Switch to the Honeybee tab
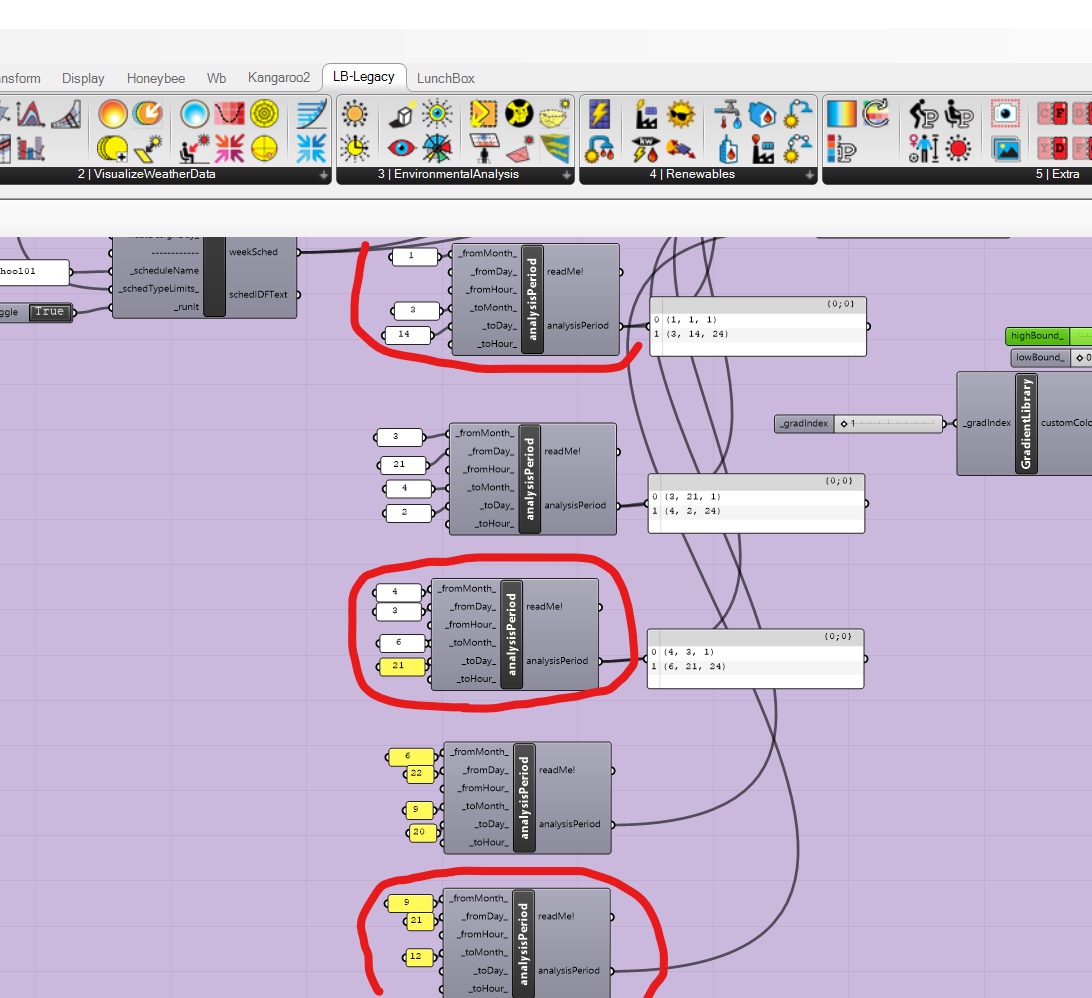Screen dimensions: 1092x998 tap(156, 79)
